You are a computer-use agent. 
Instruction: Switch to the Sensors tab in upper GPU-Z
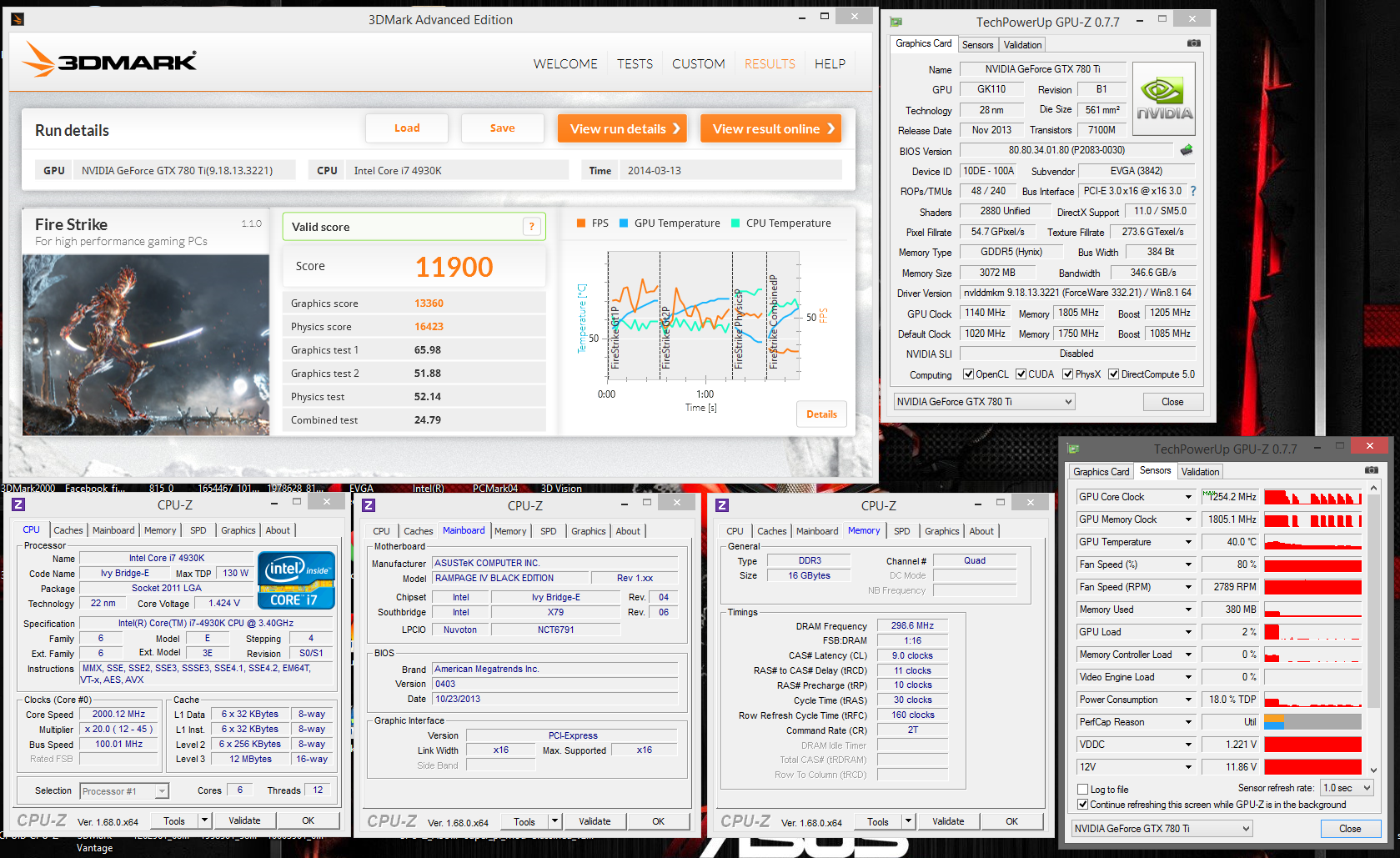977,45
